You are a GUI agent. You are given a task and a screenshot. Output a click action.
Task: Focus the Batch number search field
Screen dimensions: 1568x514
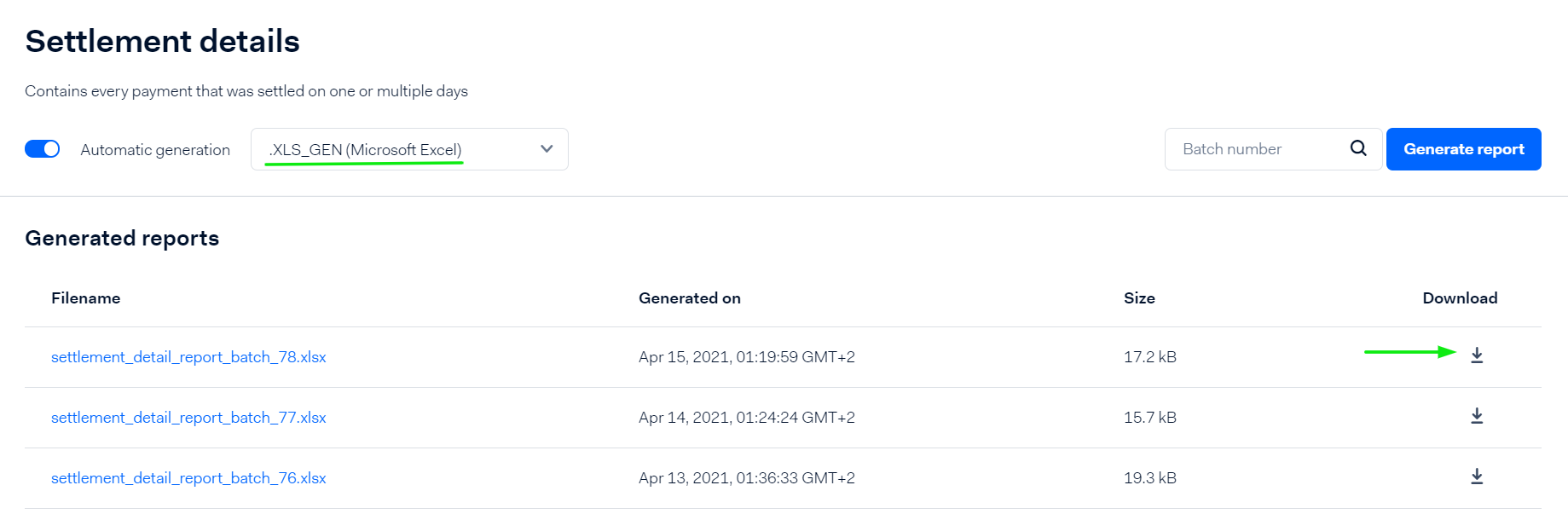click(x=1253, y=149)
